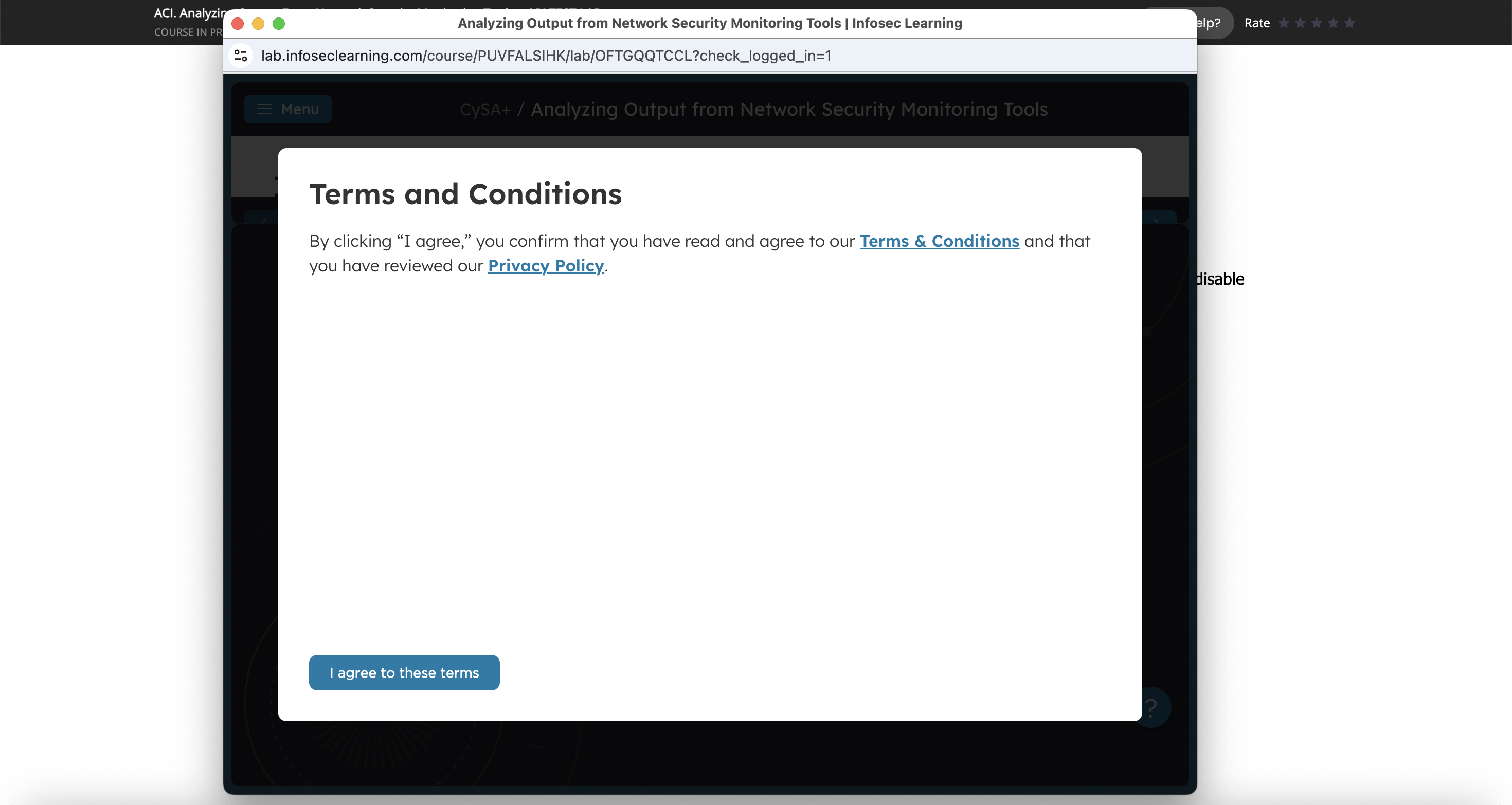The width and height of the screenshot is (1512, 805).
Task: Click the site settings icon in address bar
Action: pyautogui.click(x=241, y=56)
